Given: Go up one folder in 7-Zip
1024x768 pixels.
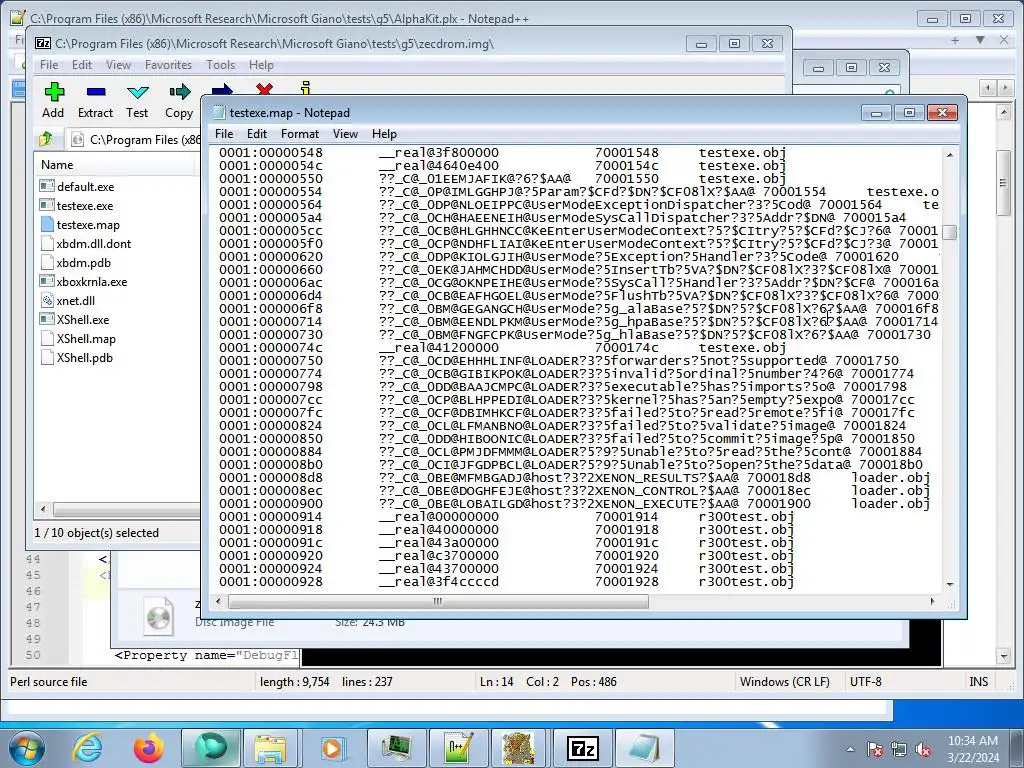Looking at the screenshot, I should 46,139.
